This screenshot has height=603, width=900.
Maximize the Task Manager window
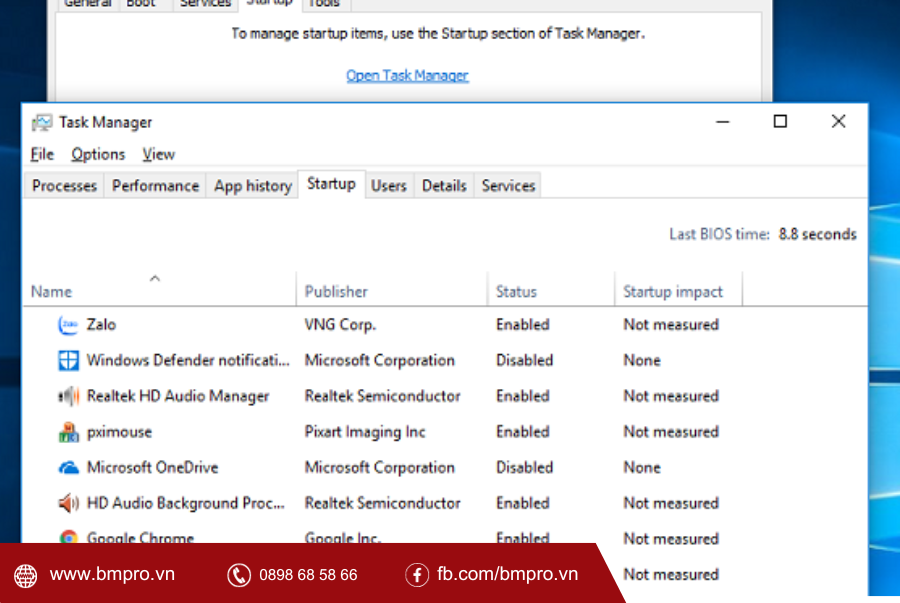click(x=780, y=122)
